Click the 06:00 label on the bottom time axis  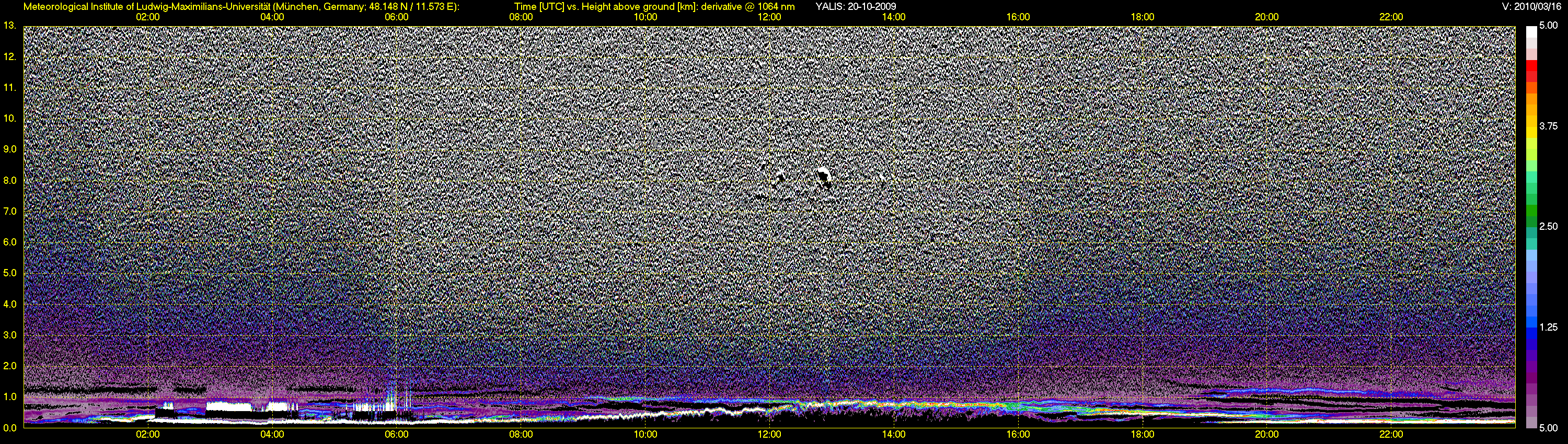coord(396,434)
